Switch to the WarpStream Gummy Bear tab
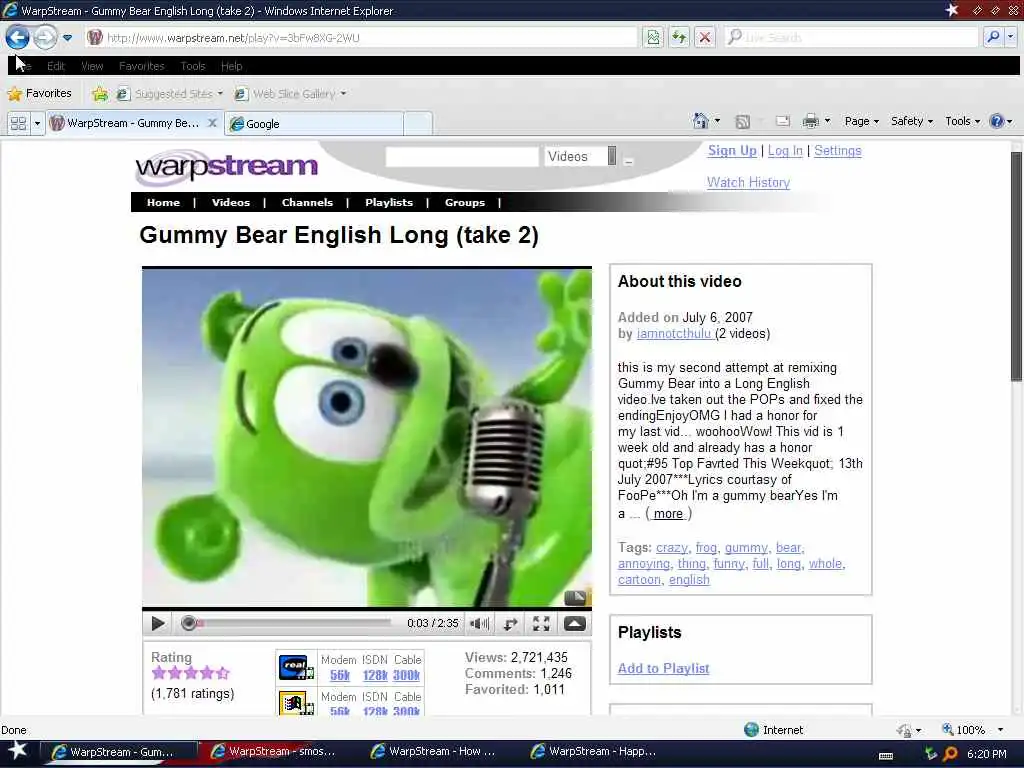 click(x=125, y=123)
